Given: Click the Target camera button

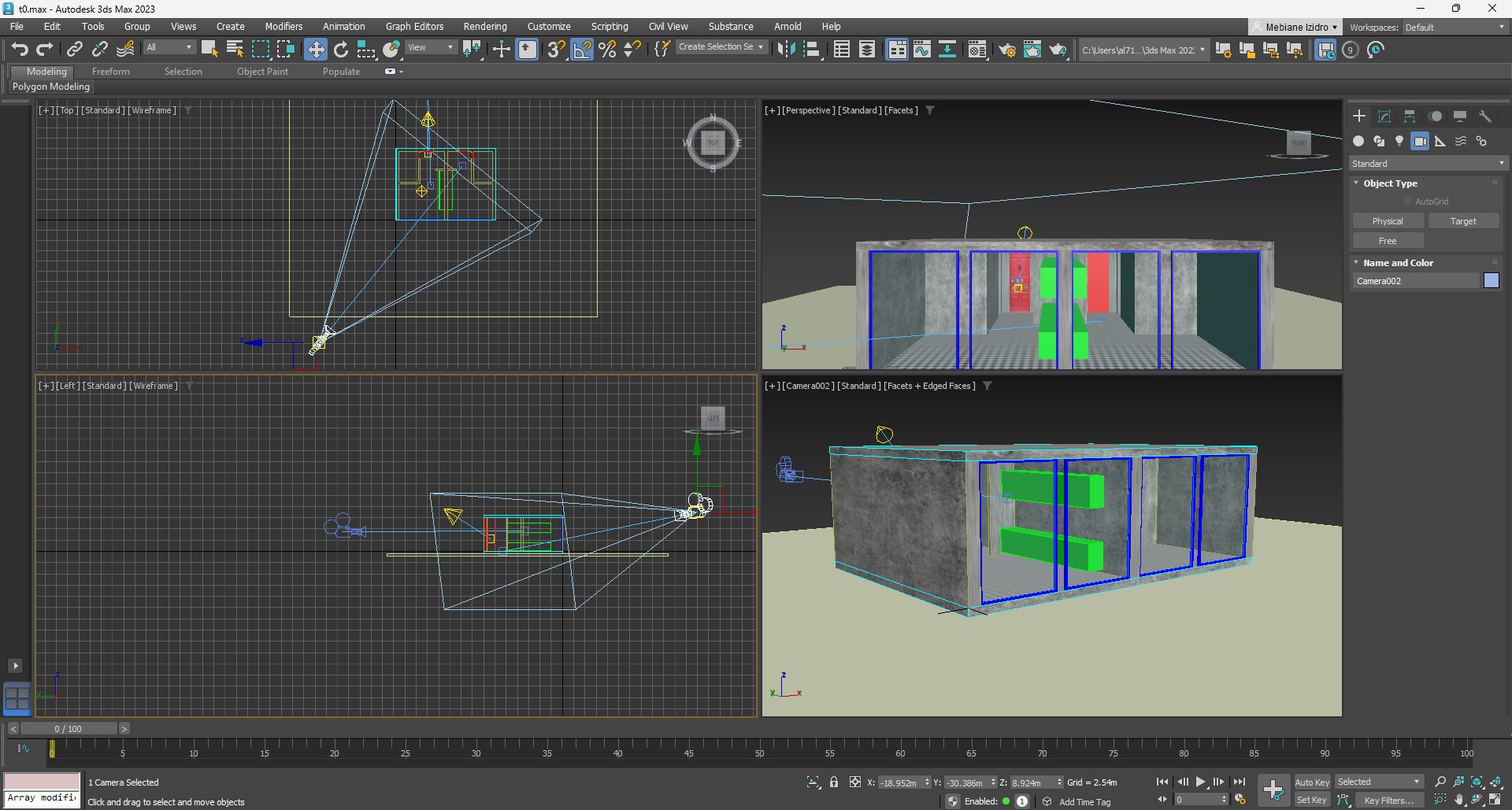Looking at the screenshot, I should [1463, 221].
